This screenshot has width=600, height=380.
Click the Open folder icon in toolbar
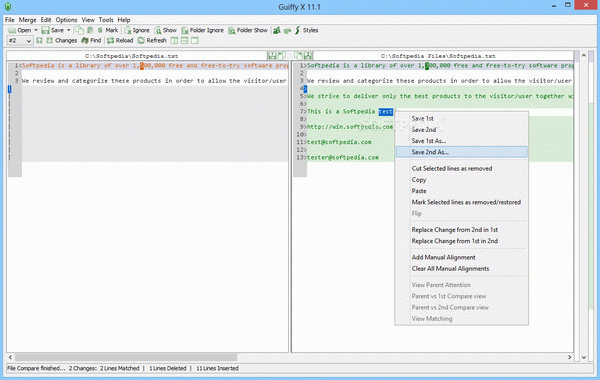(x=12, y=30)
